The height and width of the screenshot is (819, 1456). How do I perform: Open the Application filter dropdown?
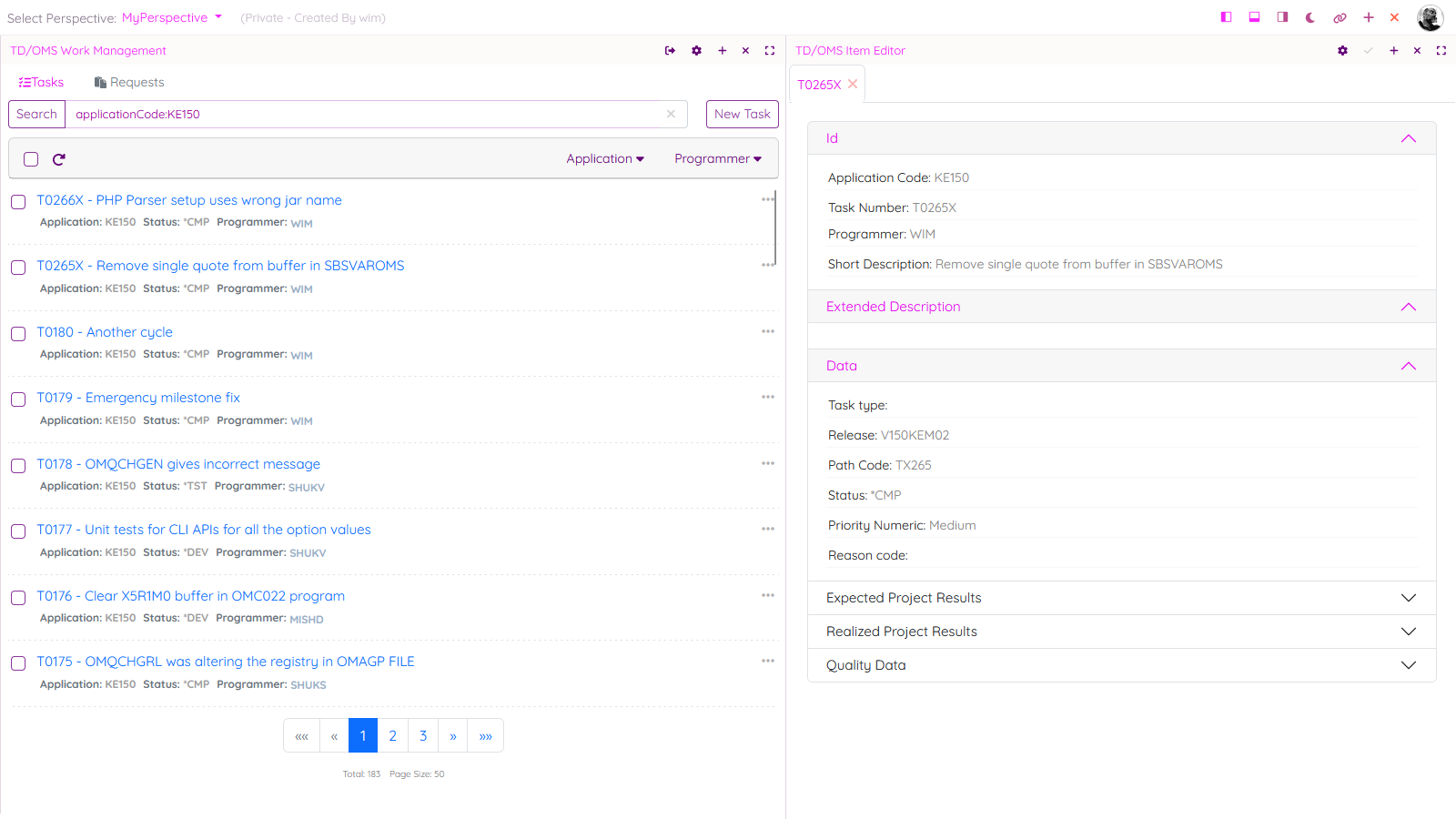click(604, 158)
